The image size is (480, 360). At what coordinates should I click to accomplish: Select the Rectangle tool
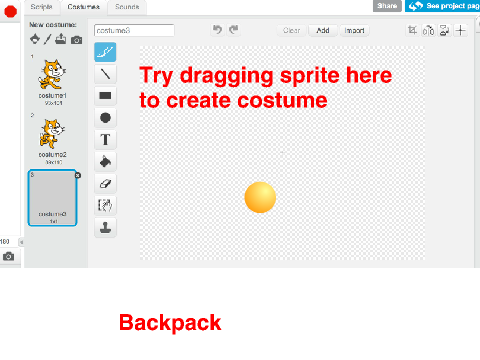tap(105, 96)
